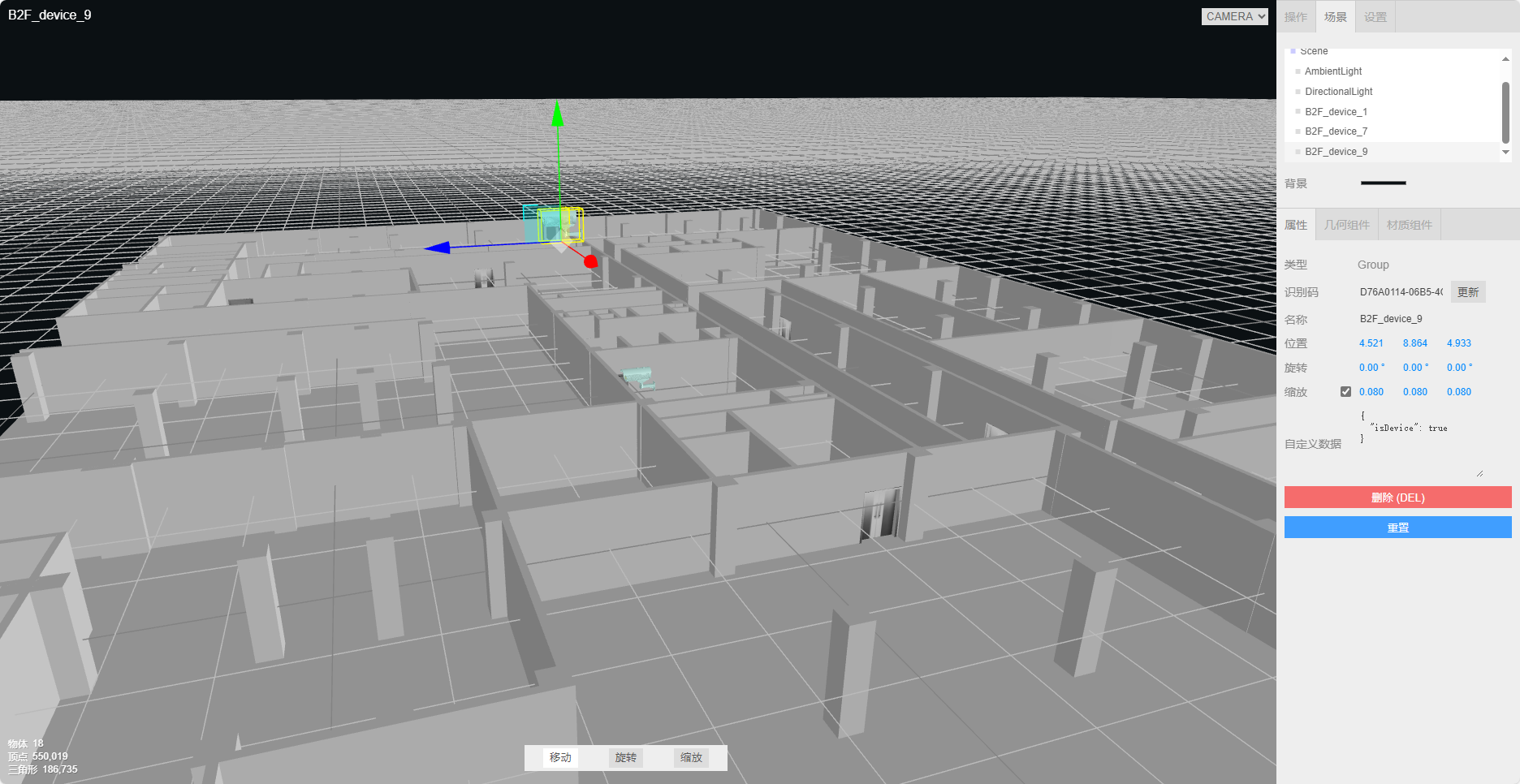Click the 顶点 550,019 stat
Screen dimensions: 1520x784
click(x=38, y=756)
